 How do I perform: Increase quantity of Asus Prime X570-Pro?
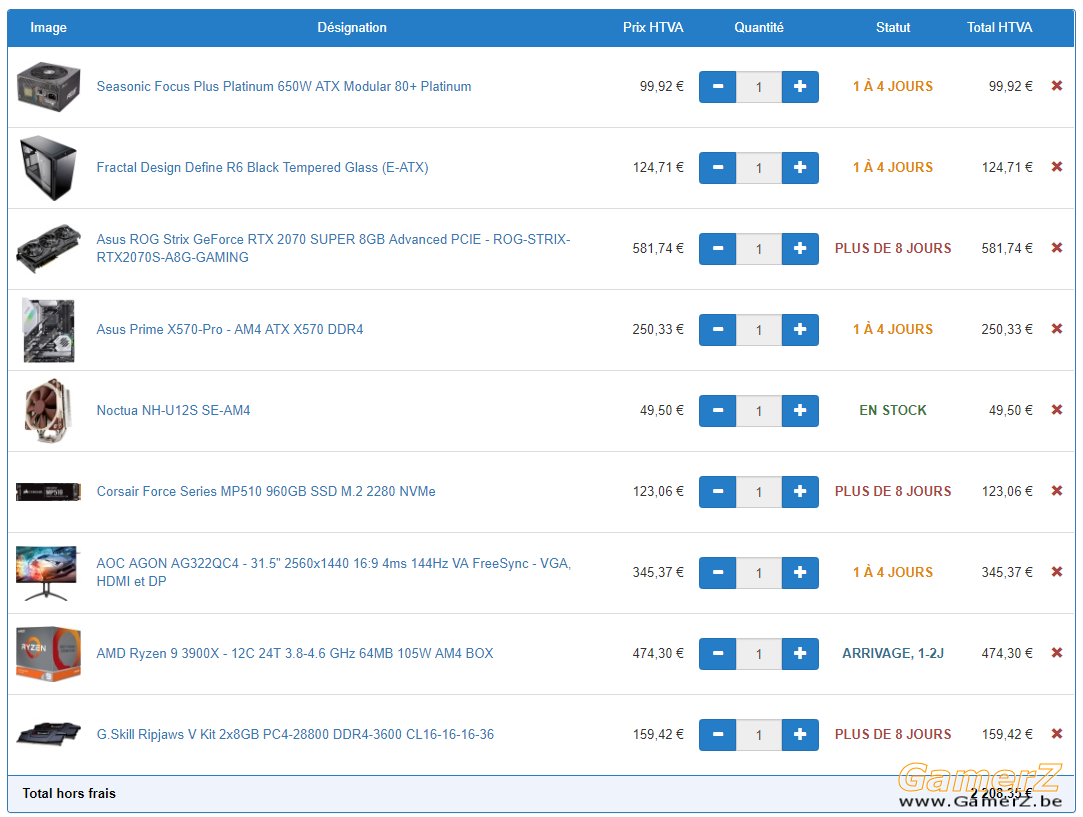[800, 330]
